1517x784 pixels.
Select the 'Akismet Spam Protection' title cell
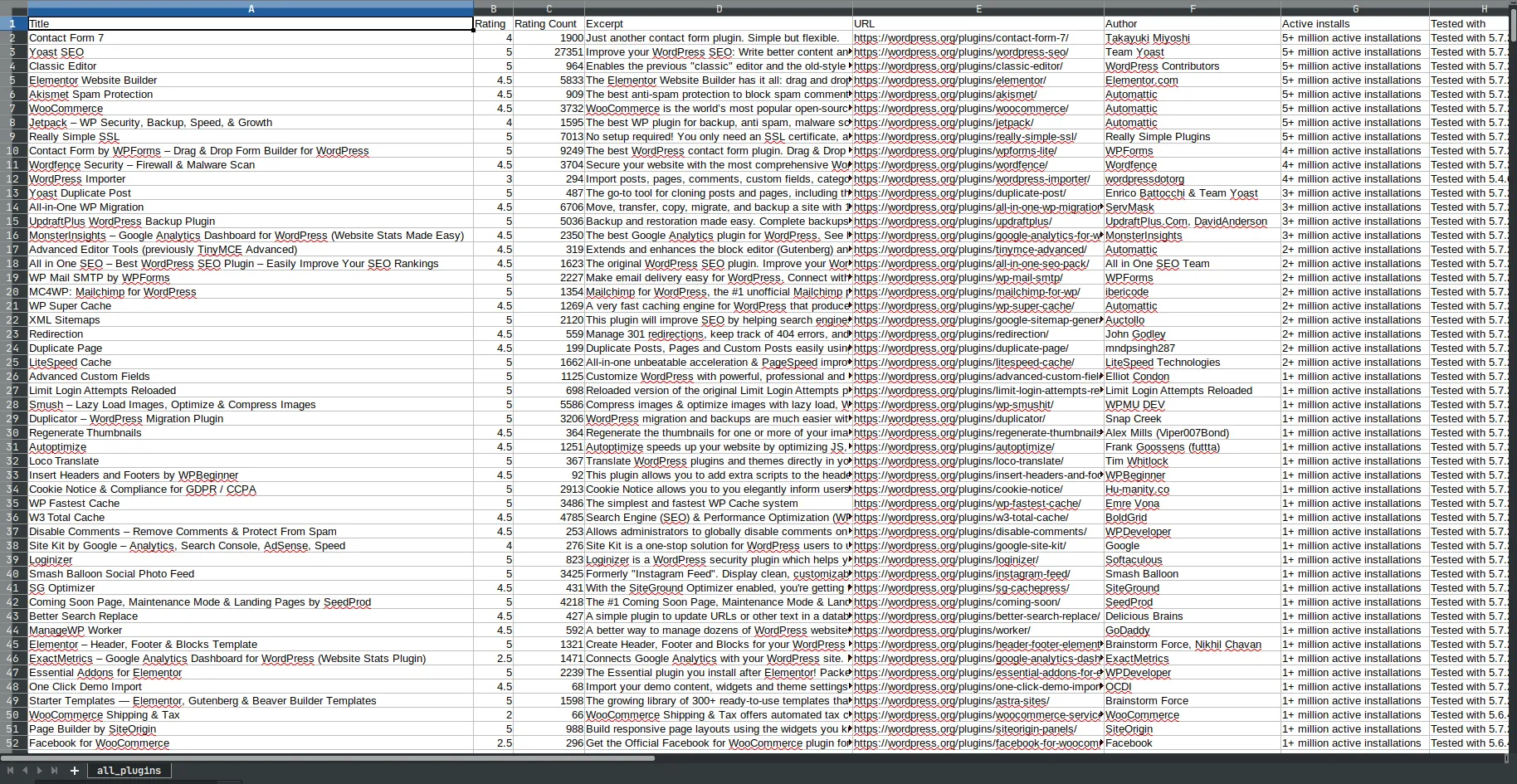pos(251,95)
